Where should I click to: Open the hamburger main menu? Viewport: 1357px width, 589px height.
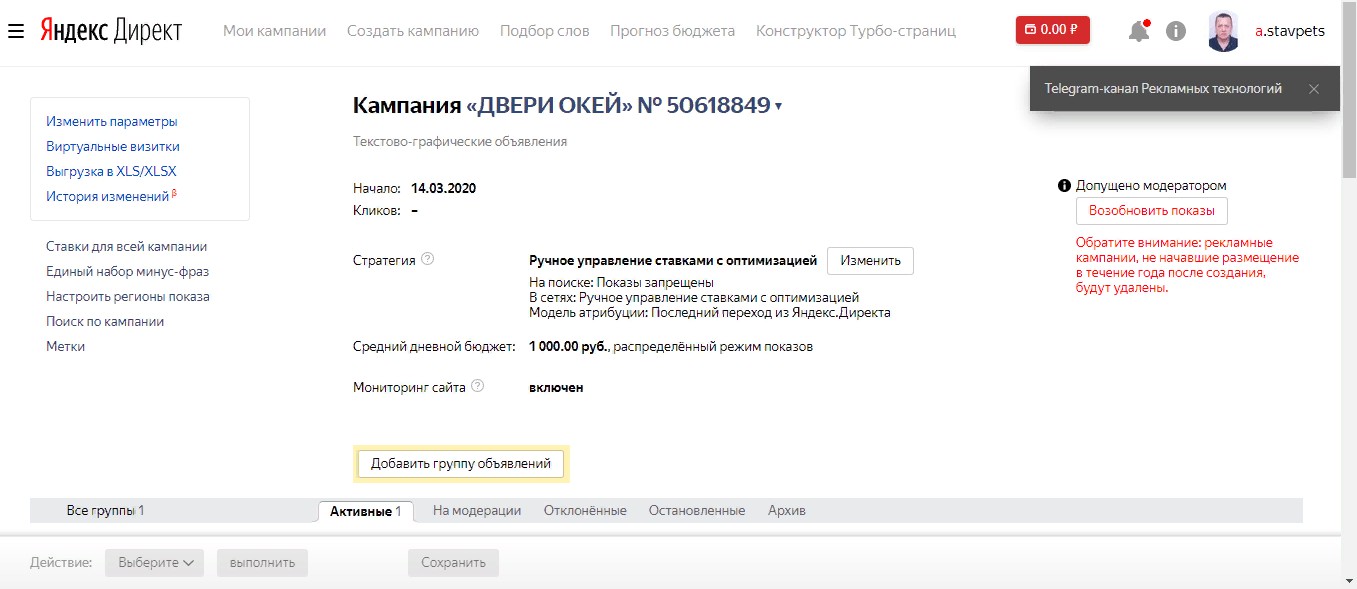[15, 31]
